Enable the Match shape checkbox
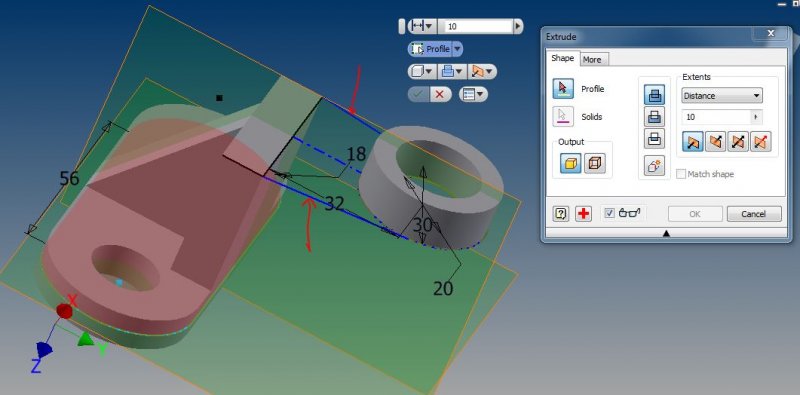The width and height of the screenshot is (800, 395). coord(681,174)
